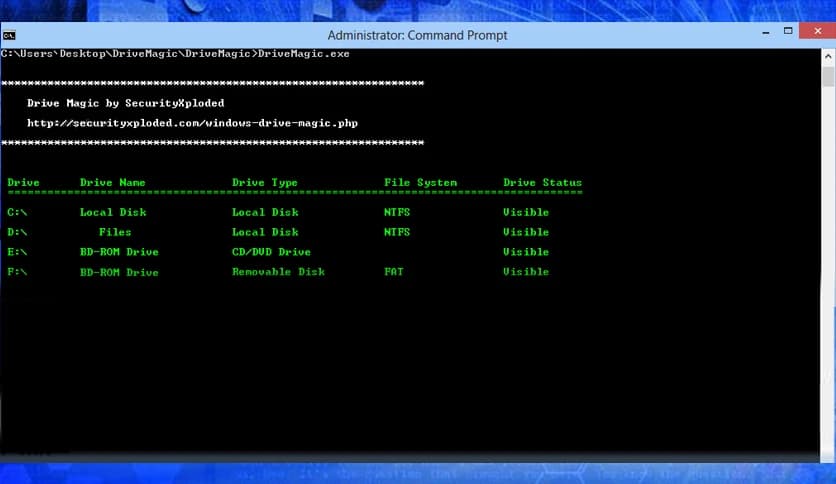Click 'NTFS' in the D:\ row
Viewport: 836px width, 484px height.
point(397,232)
